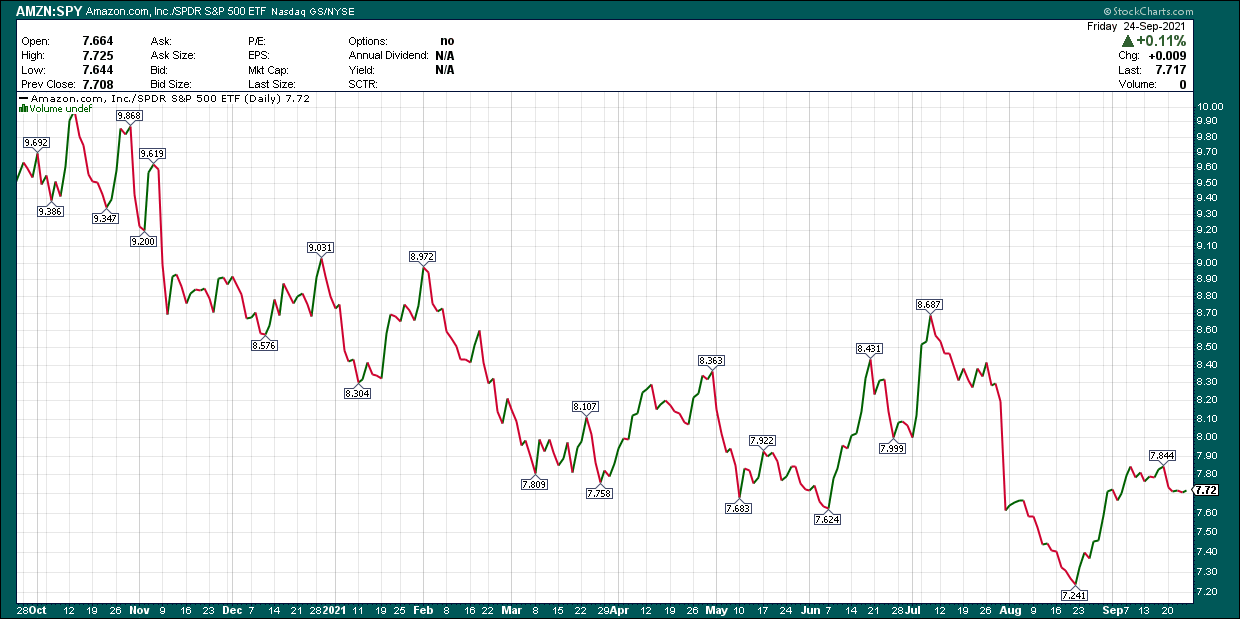The image size is (1240, 619).
Task: Select the 2021 label on the x-axis
Action: (336, 610)
